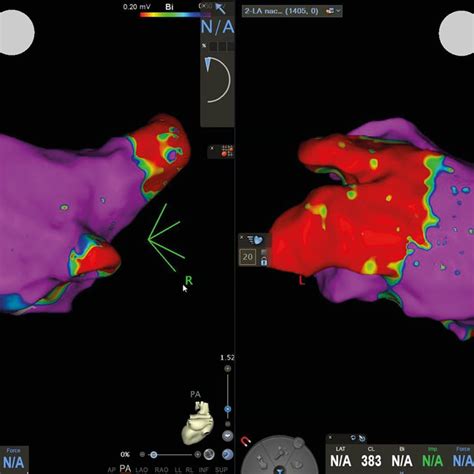The height and width of the screenshot is (474, 474).
Task: Select the LAO view
Action: [141, 470]
